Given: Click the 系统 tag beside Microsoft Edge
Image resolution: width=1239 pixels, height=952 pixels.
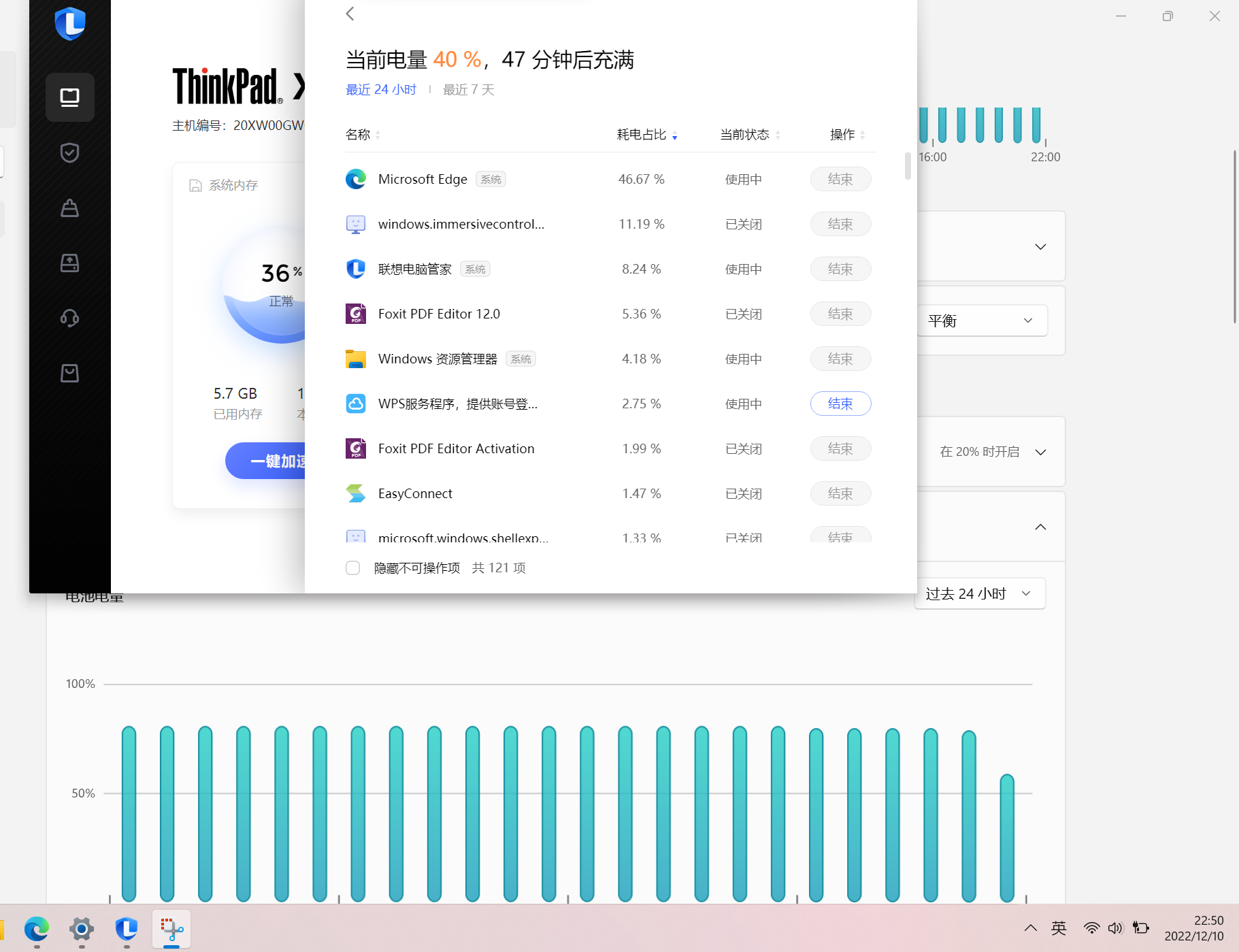Looking at the screenshot, I should [x=491, y=179].
